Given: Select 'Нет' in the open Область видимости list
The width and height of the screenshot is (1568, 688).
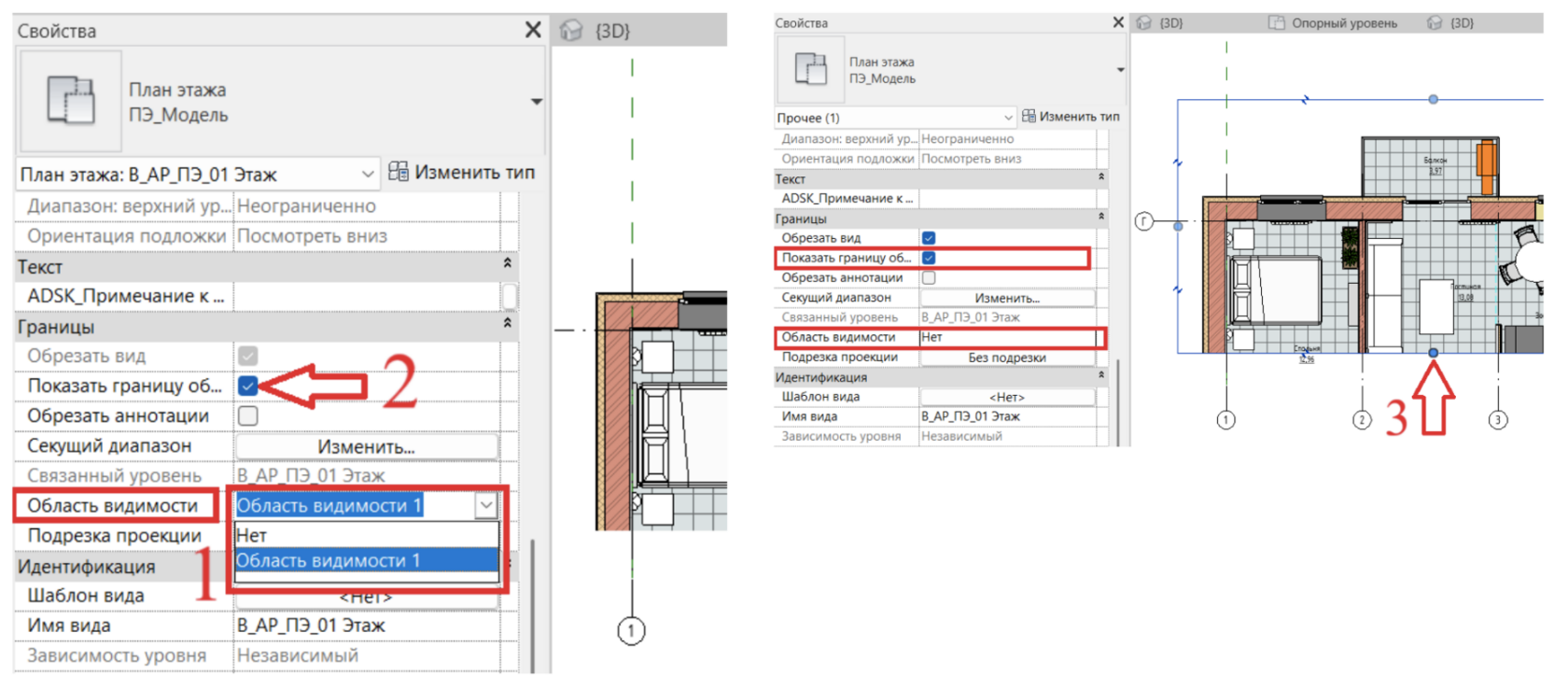Looking at the screenshot, I should coord(366,535).
